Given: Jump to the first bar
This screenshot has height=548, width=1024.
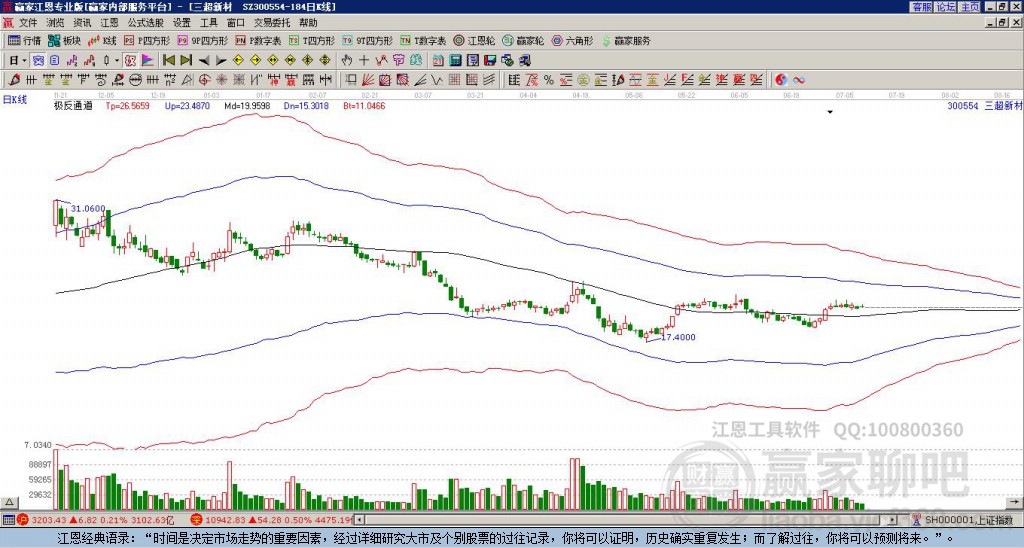Looking at the screenshot, I should (169, 61).
